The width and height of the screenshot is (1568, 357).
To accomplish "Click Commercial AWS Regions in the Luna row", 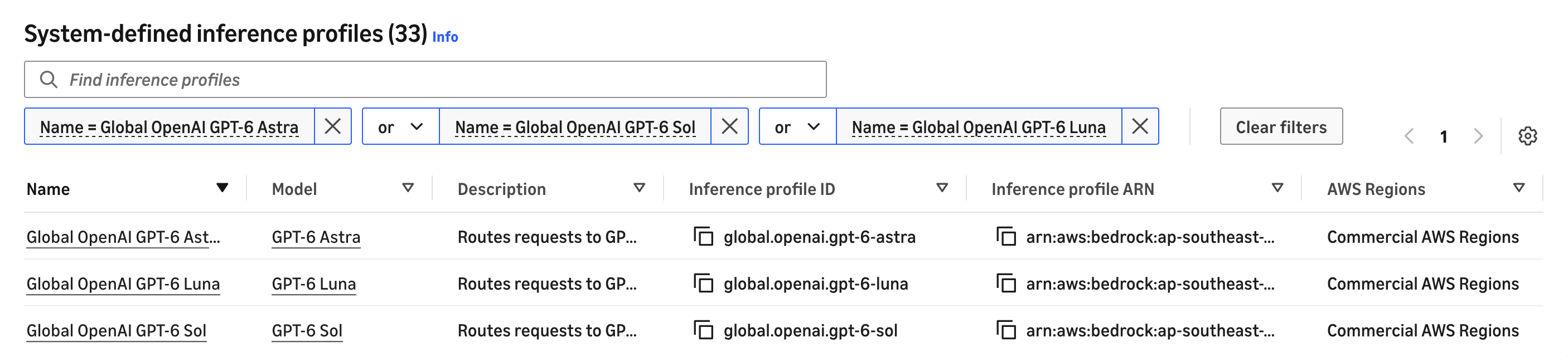I will pos(1422,283).
